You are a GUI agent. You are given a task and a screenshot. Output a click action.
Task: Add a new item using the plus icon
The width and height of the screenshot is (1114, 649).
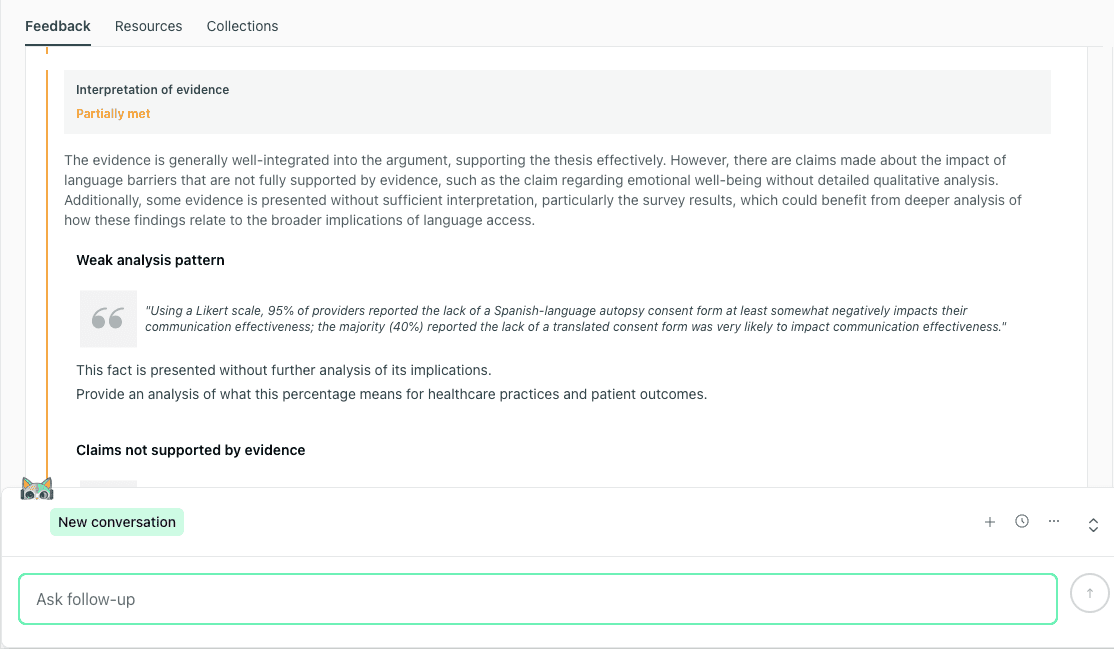[x=990, y=521]
